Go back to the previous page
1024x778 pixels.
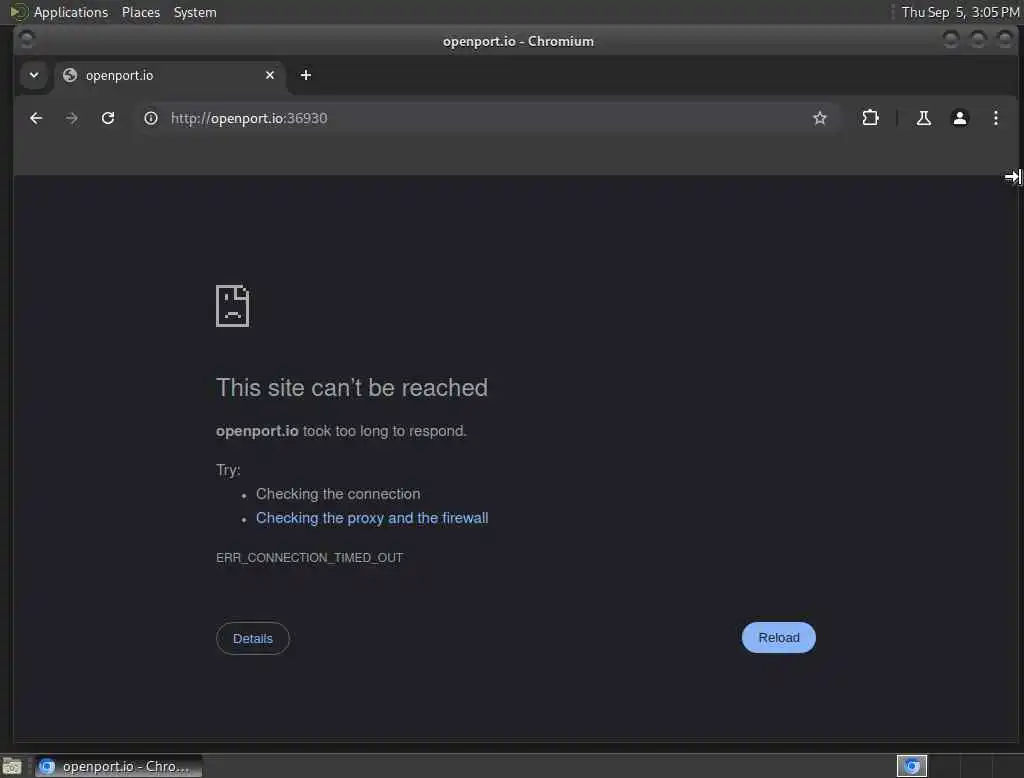click(x=36, y=118)
